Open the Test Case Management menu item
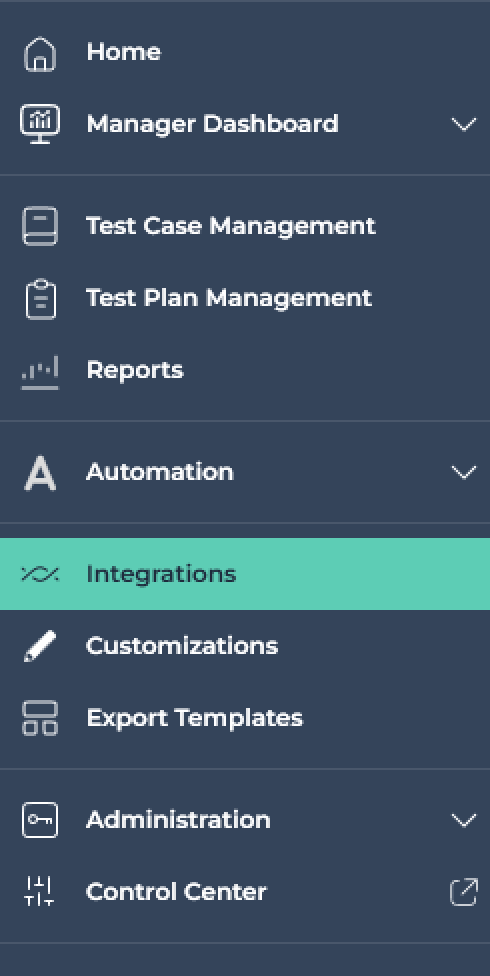This screenshot has height=976, width=490. (x=245, y=225)
